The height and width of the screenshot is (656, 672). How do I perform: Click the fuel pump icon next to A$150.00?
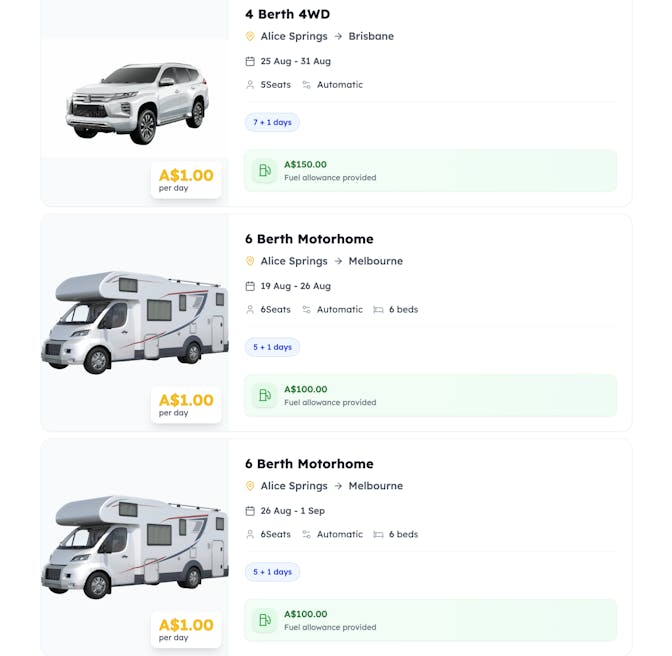[x=264, y=171]
